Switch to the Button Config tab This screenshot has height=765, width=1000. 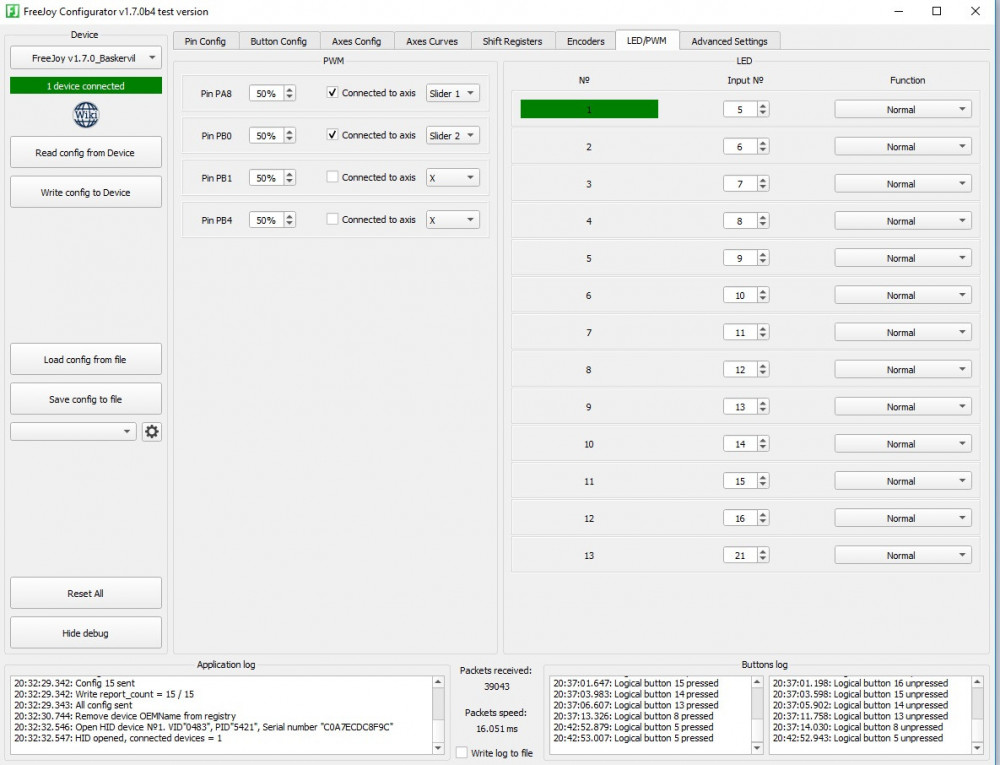click(x=279, y=41)
